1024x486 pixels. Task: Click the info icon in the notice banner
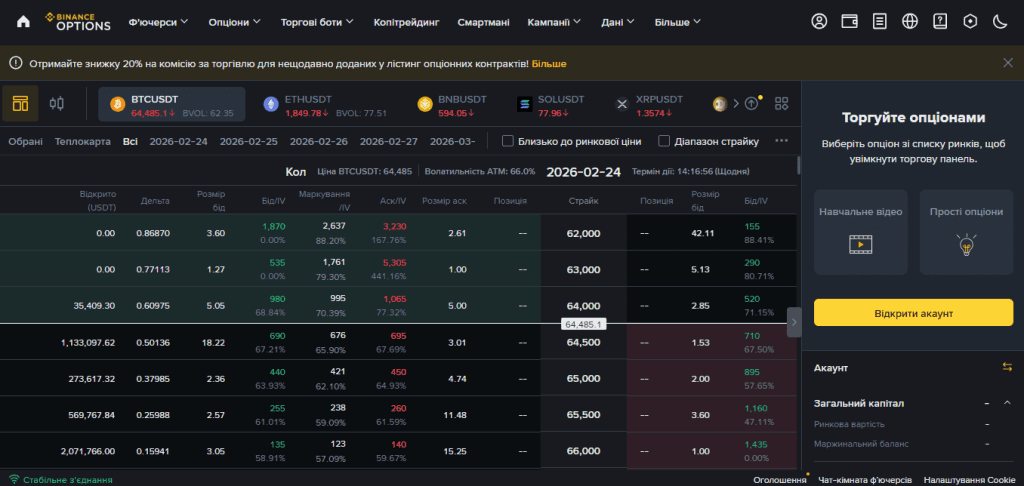point(15,63)
